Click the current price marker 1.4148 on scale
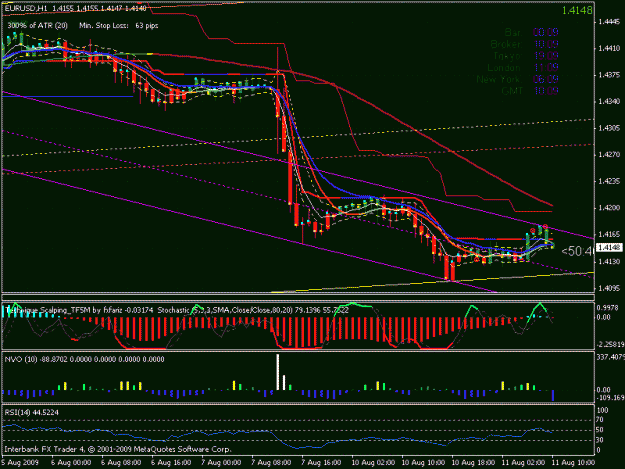This screenshot has height=469, width=625. [x=609, y=247]
